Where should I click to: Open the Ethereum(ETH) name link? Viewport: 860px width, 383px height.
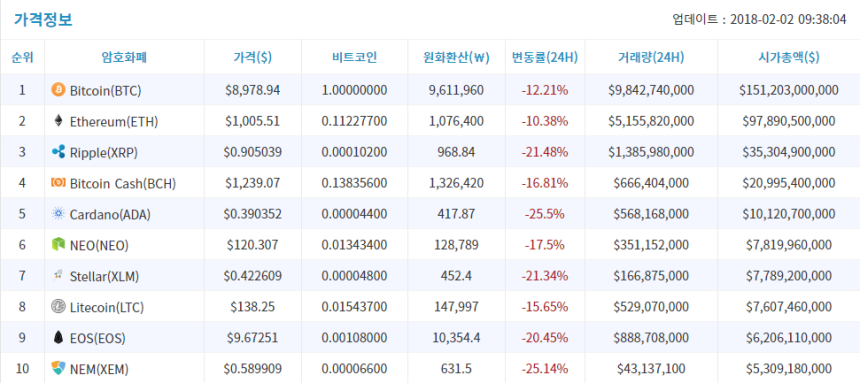(114, 122)
